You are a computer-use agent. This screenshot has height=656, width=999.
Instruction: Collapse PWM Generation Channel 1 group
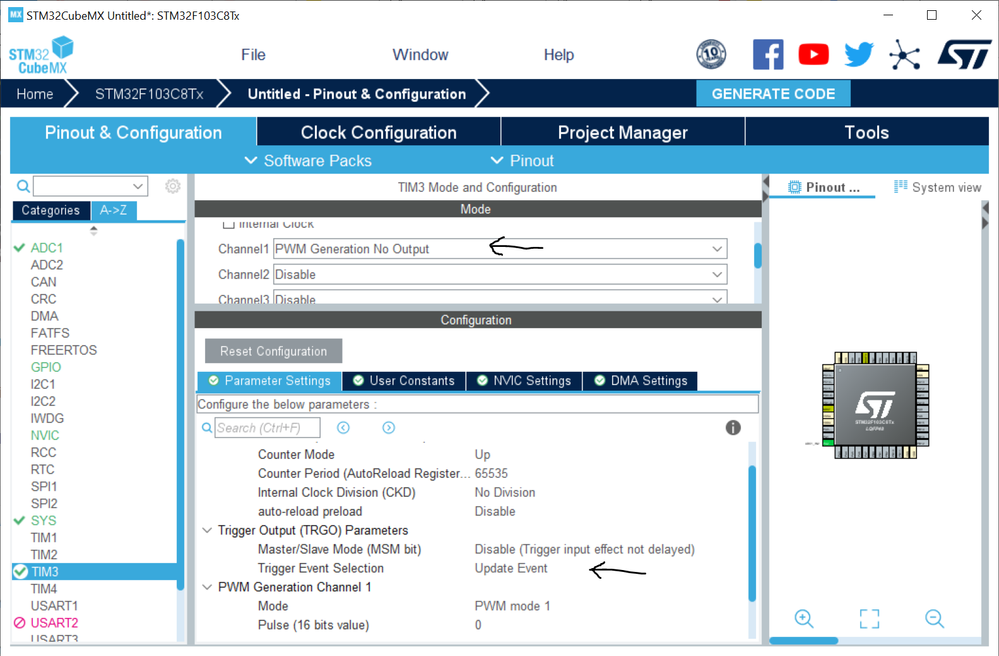207,587
